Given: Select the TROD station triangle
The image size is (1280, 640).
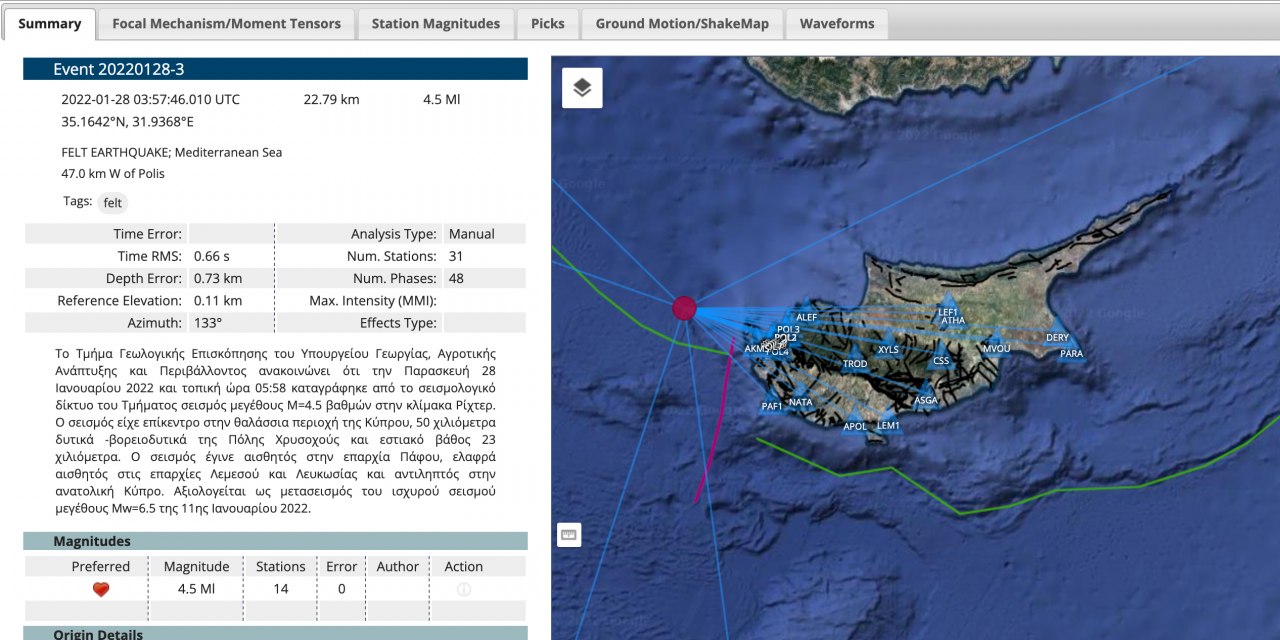Looking at the screenshot, I should click(x=855, y=359).
